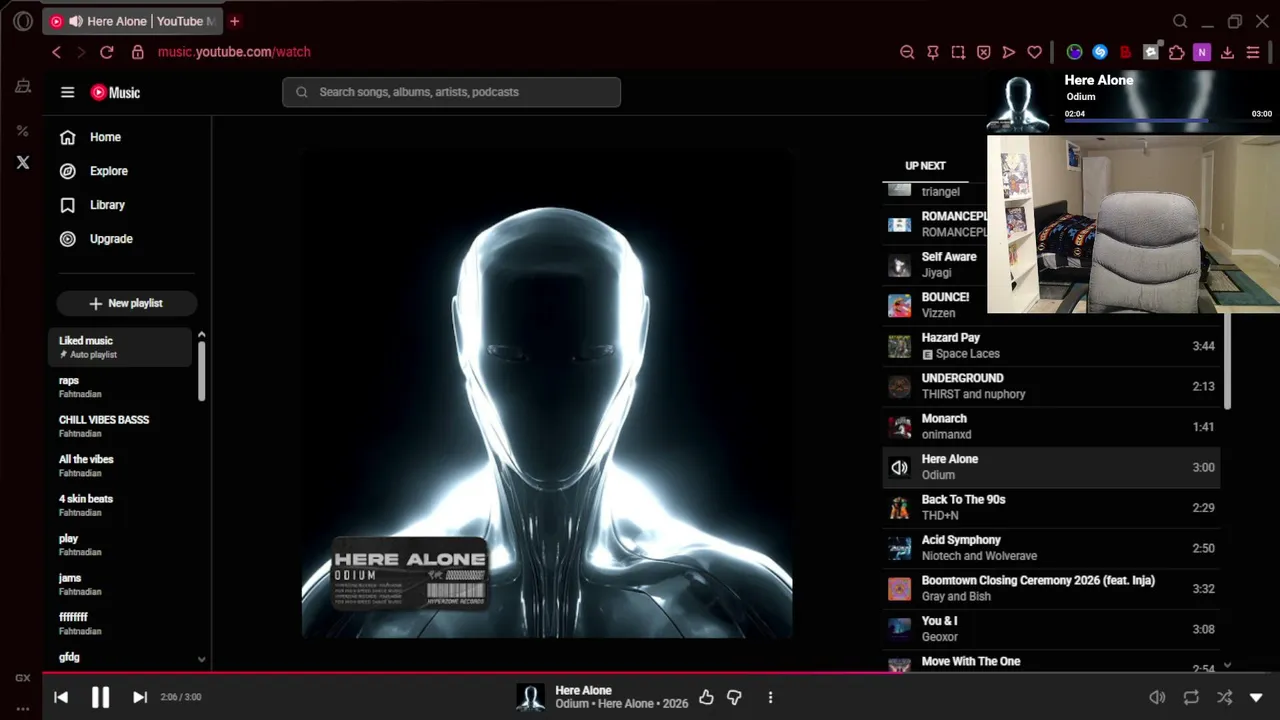
Task: Play You & I by Geoxor
Action: [x=1052, y=629]
